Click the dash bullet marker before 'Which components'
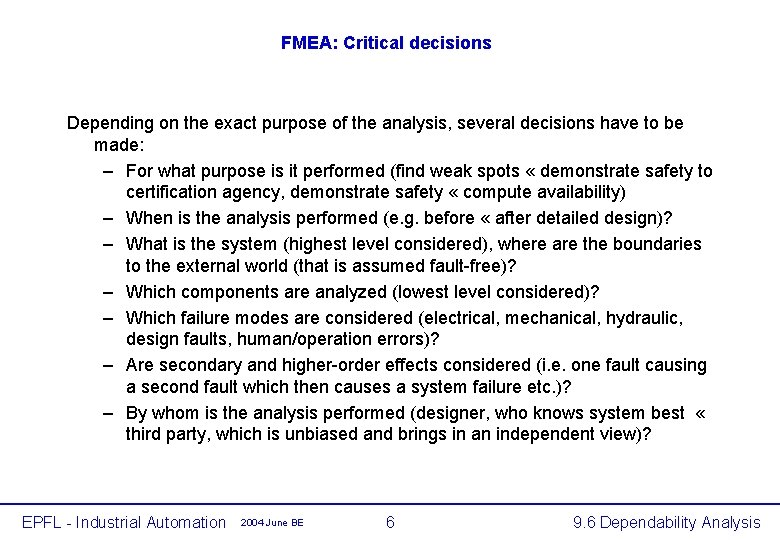The height and width of the screenshot is (540, 780). (x=108, y=292)
